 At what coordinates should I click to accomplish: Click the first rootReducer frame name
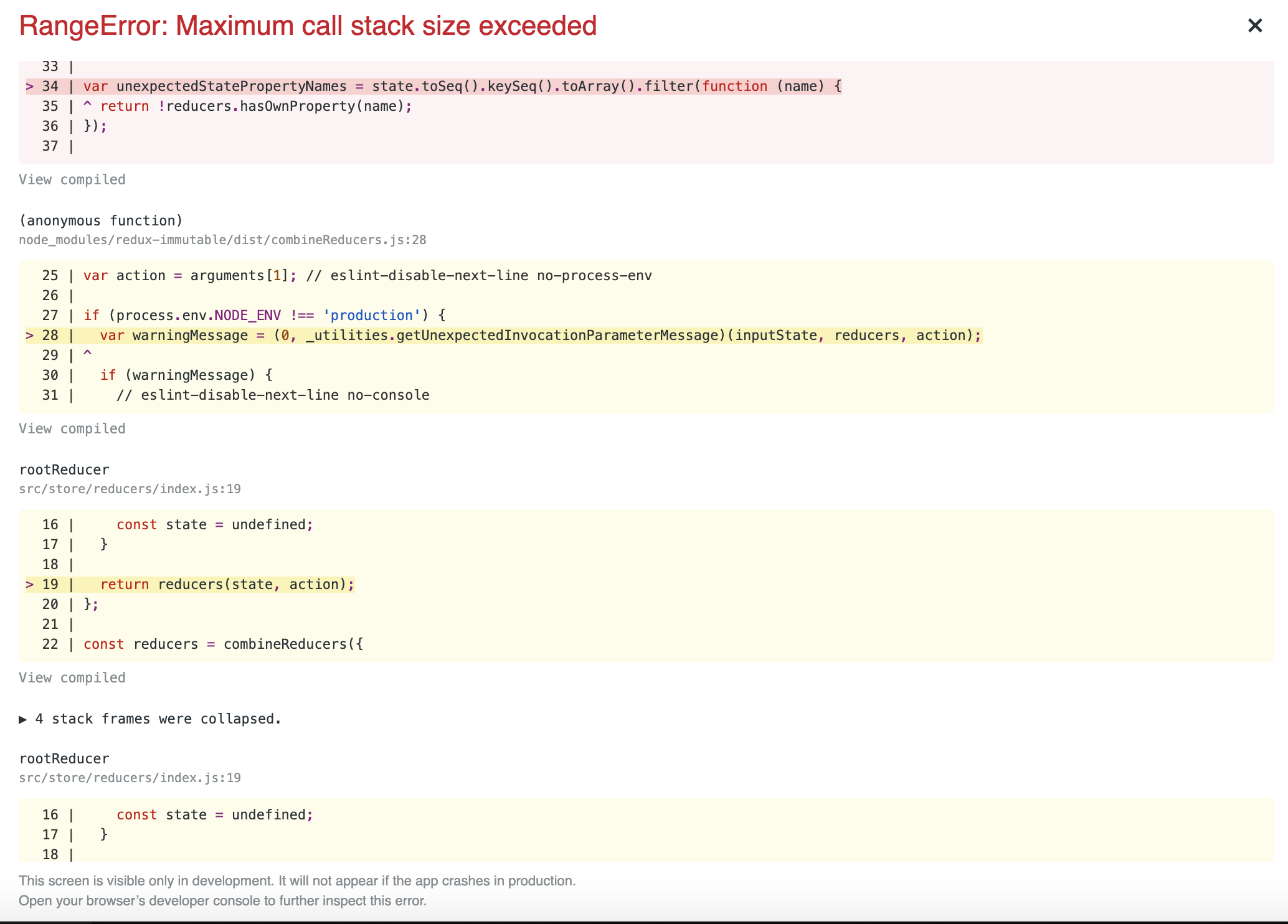coord(64,470)
